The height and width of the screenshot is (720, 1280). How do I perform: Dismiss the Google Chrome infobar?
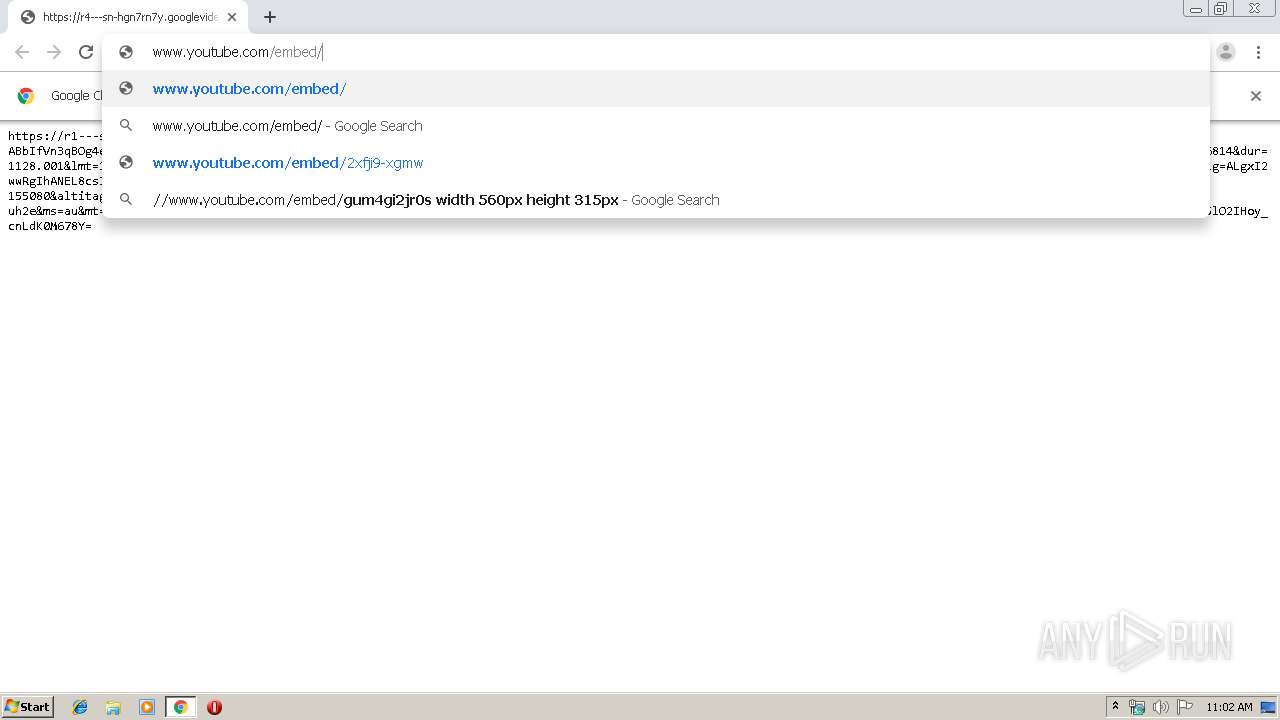tap(1256, 96)
